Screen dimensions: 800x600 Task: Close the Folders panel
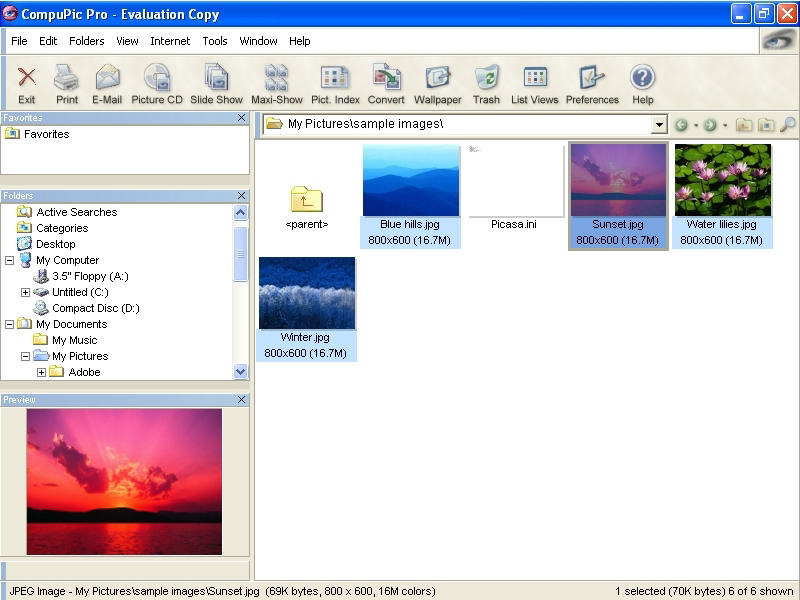241,196
